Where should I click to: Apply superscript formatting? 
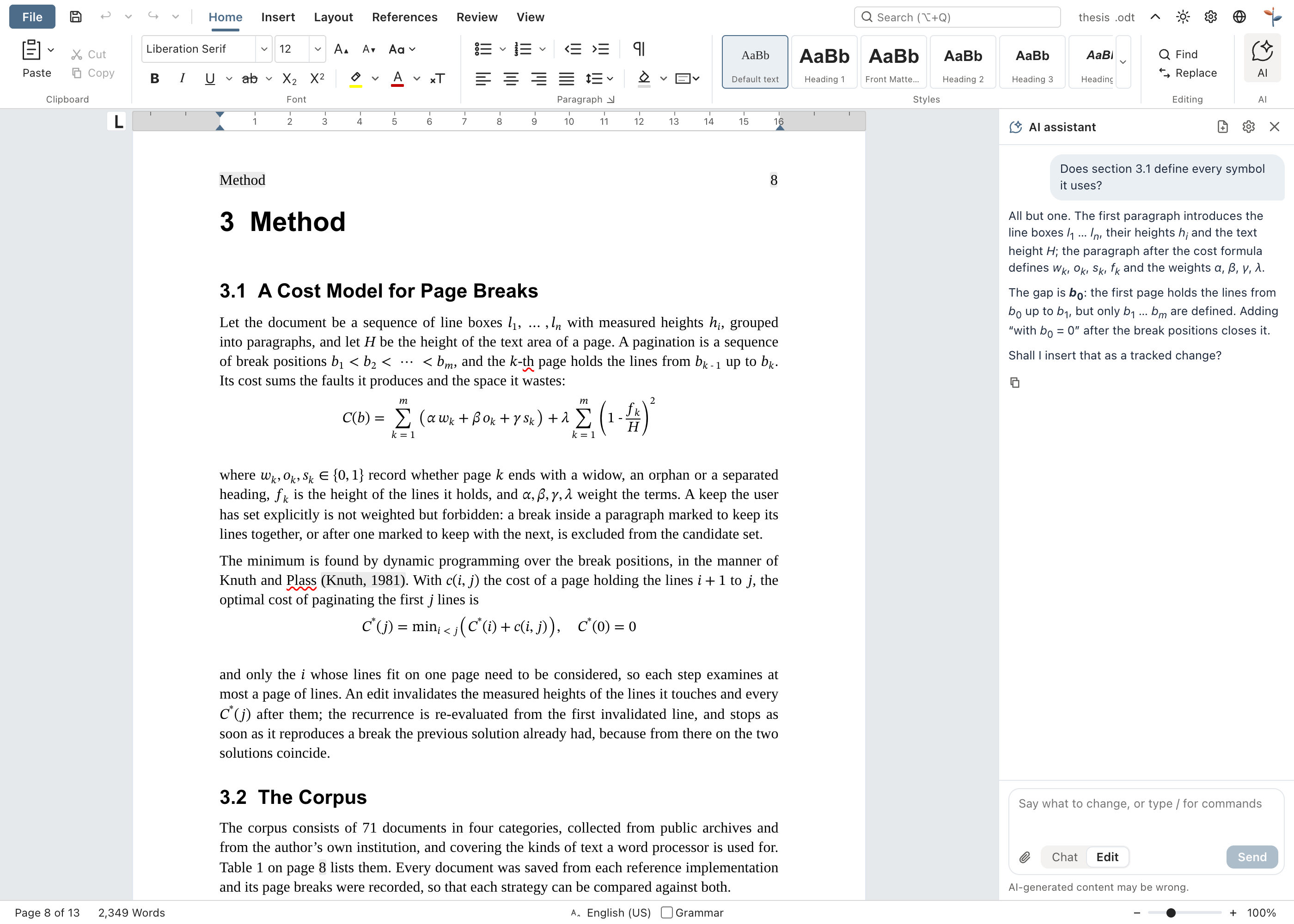tap(317, 79)
